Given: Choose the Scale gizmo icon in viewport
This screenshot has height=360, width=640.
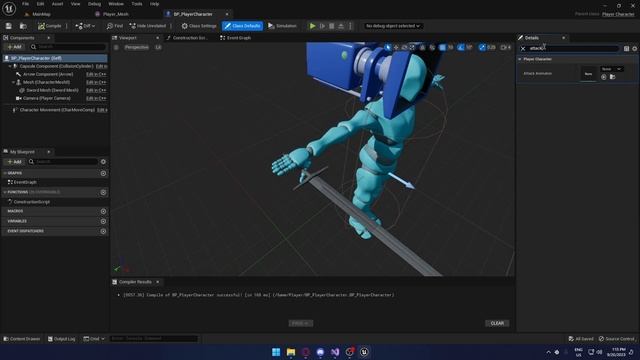Looking at the screenshot, I should coord(412,47).
